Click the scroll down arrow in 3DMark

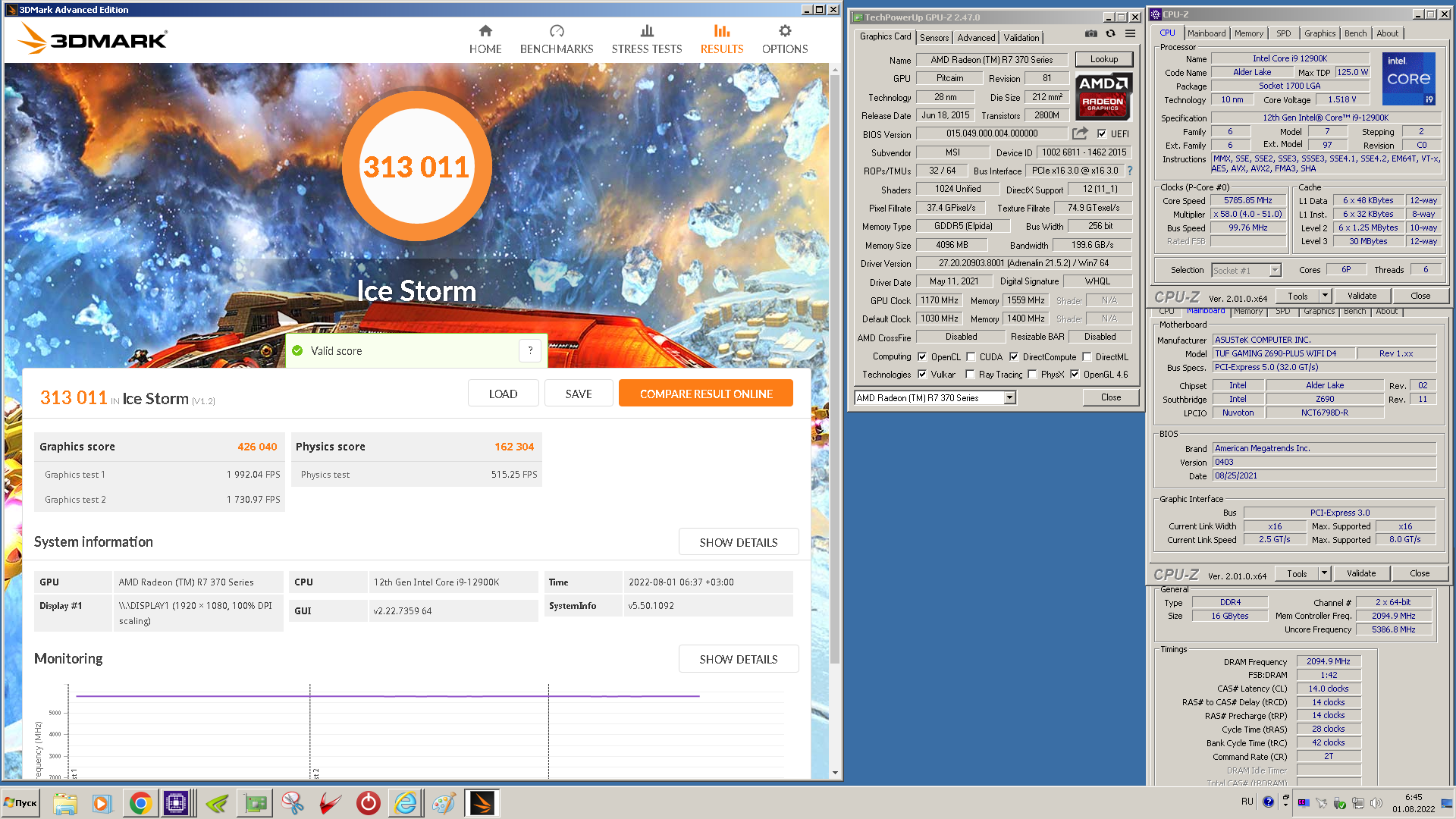(835, 773)
